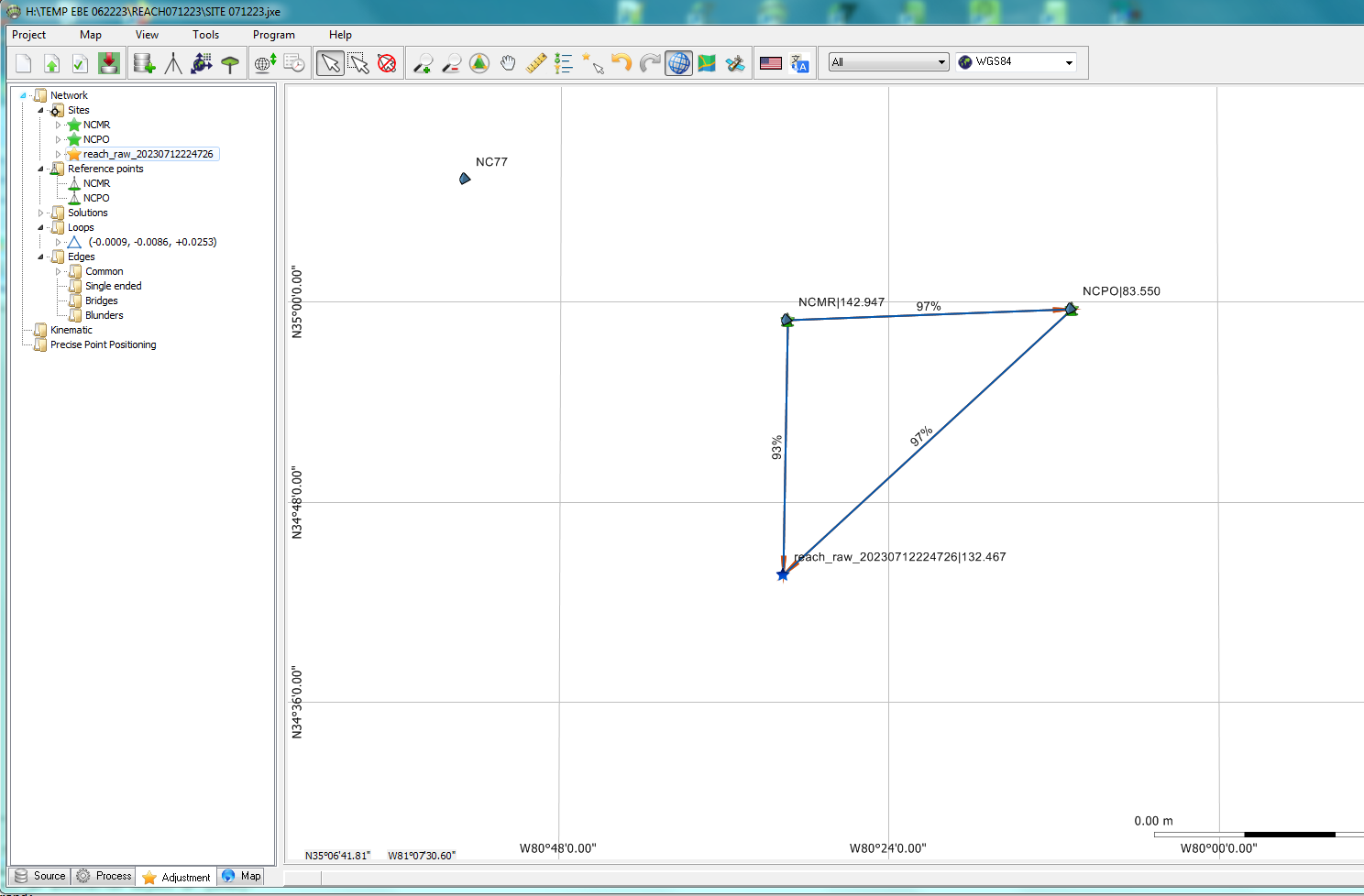Screen dimensions: 1364x896
Task: Click the NC77 point on the map
Action: [465, 178]
